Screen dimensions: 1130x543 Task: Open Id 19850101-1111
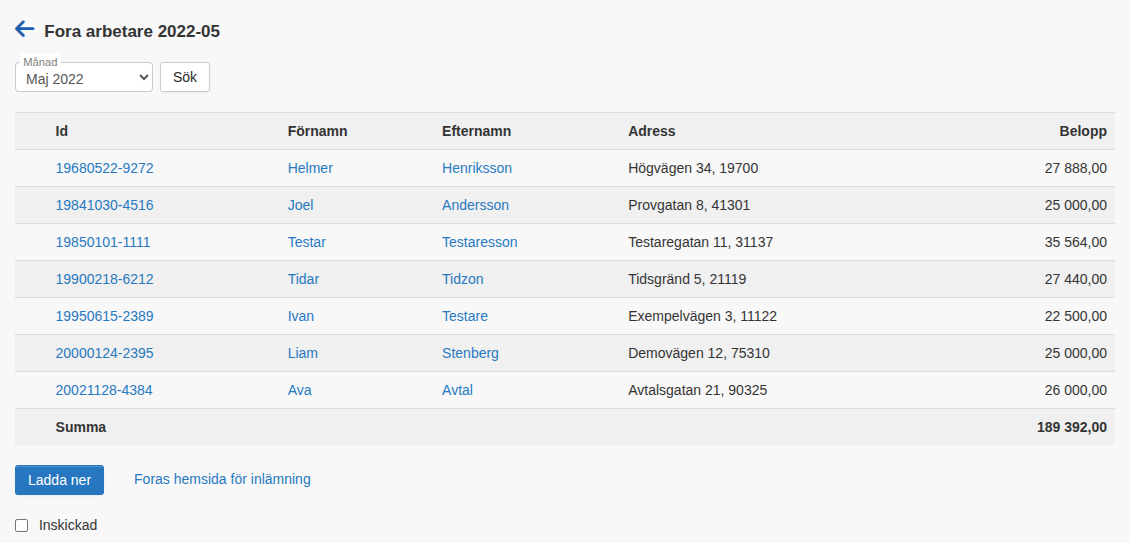point(103,242)
